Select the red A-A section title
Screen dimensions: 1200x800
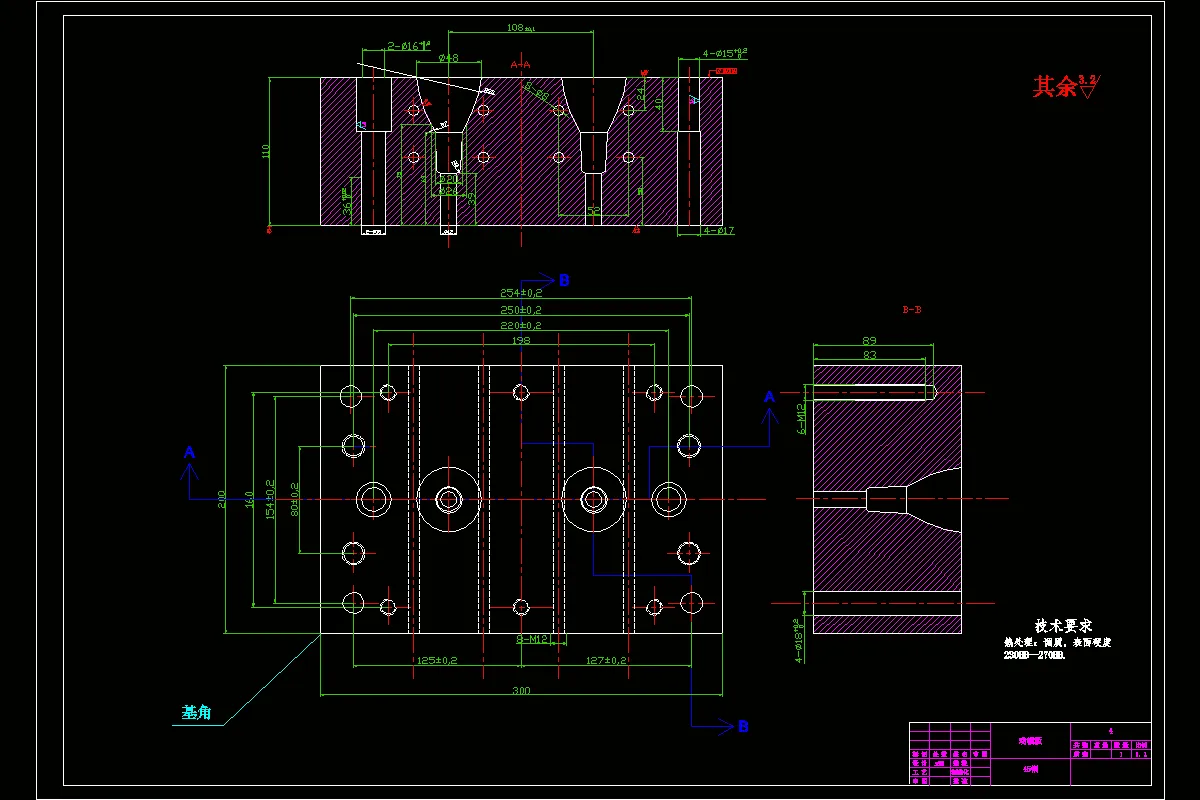[520, 64]
